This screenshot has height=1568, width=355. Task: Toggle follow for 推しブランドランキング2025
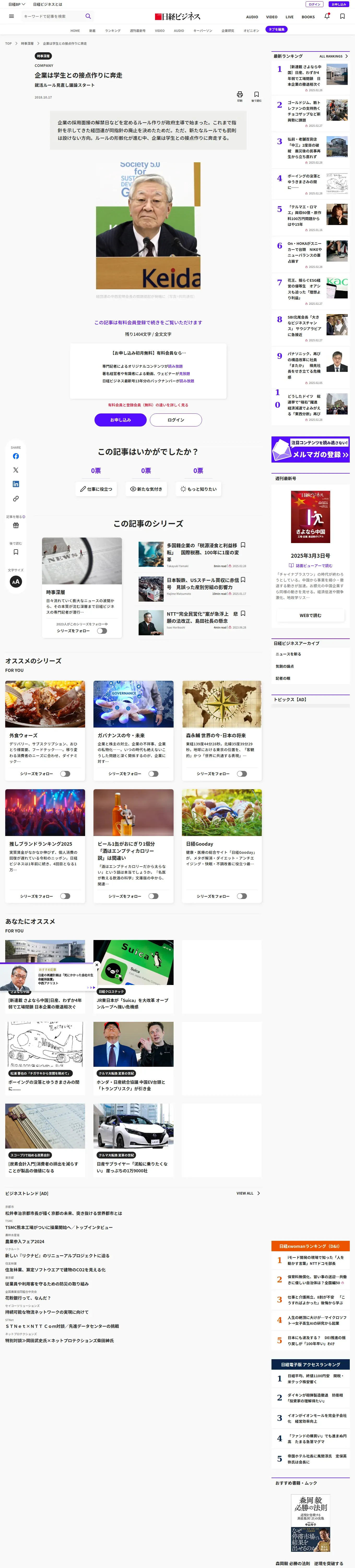65,896
